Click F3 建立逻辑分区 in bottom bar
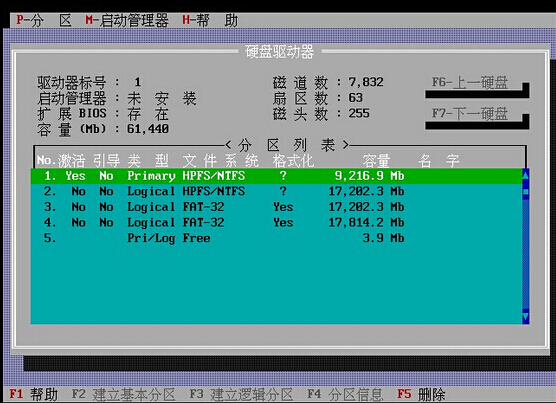This screenshot has width=556, height=403. (x=241, y=394)
